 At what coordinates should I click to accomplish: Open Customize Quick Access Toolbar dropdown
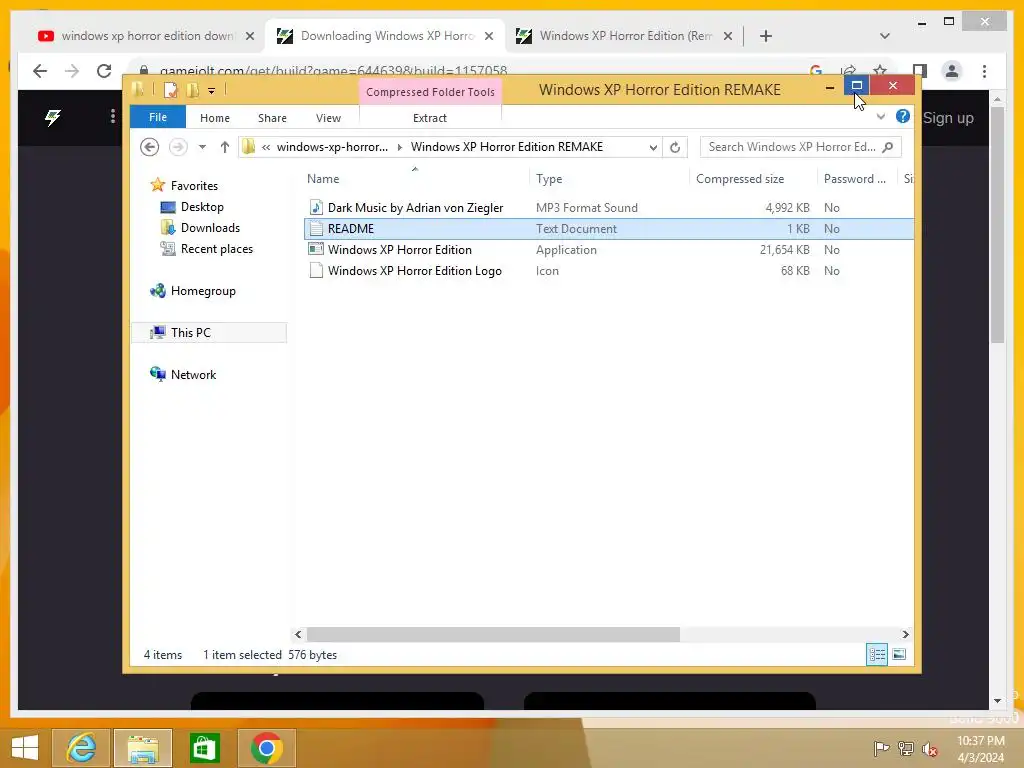point(212,91)
